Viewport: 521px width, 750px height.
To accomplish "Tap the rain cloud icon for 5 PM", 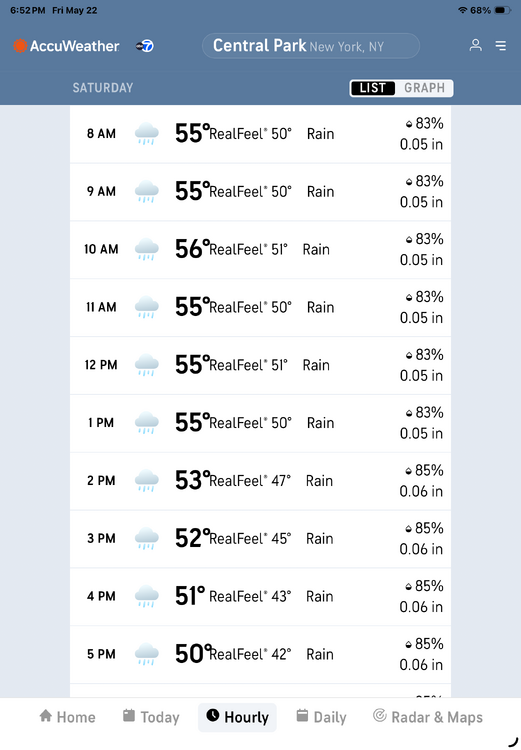I will tap(146, 654).
